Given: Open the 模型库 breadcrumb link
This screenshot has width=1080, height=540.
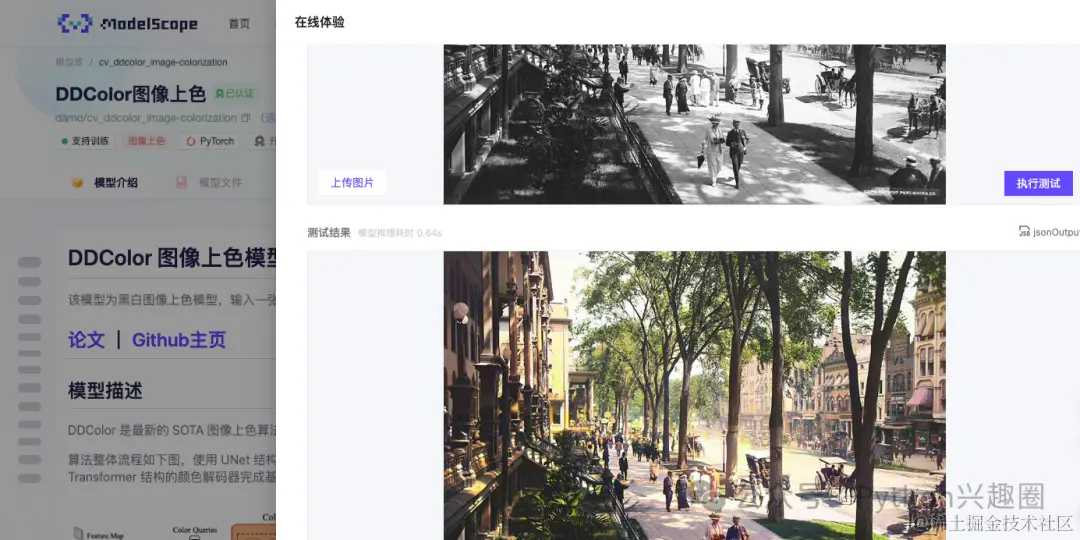Looking at the screenshot, I should pos(69,62).
